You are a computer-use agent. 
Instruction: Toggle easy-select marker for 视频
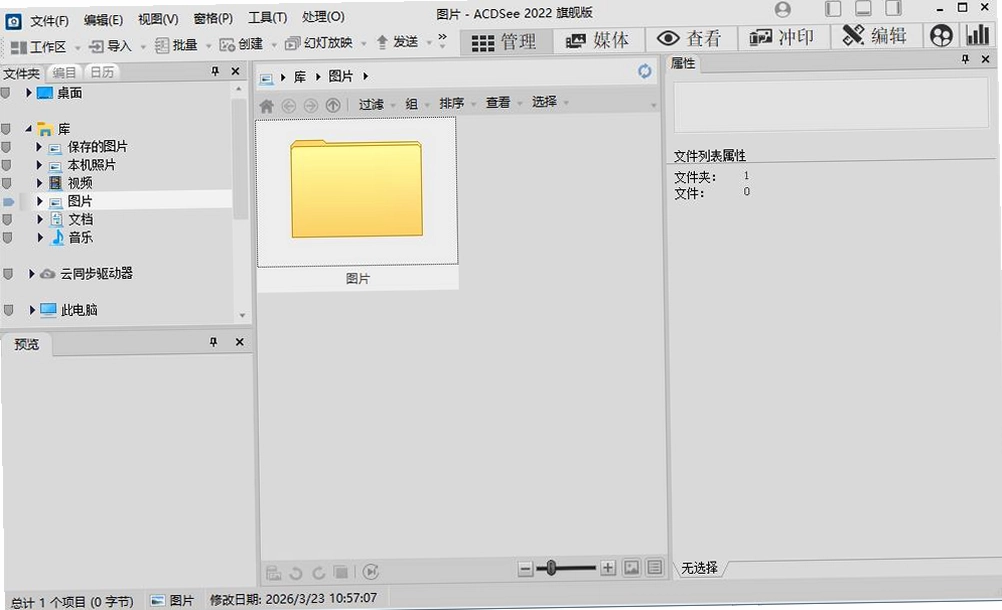click(7, 183)
